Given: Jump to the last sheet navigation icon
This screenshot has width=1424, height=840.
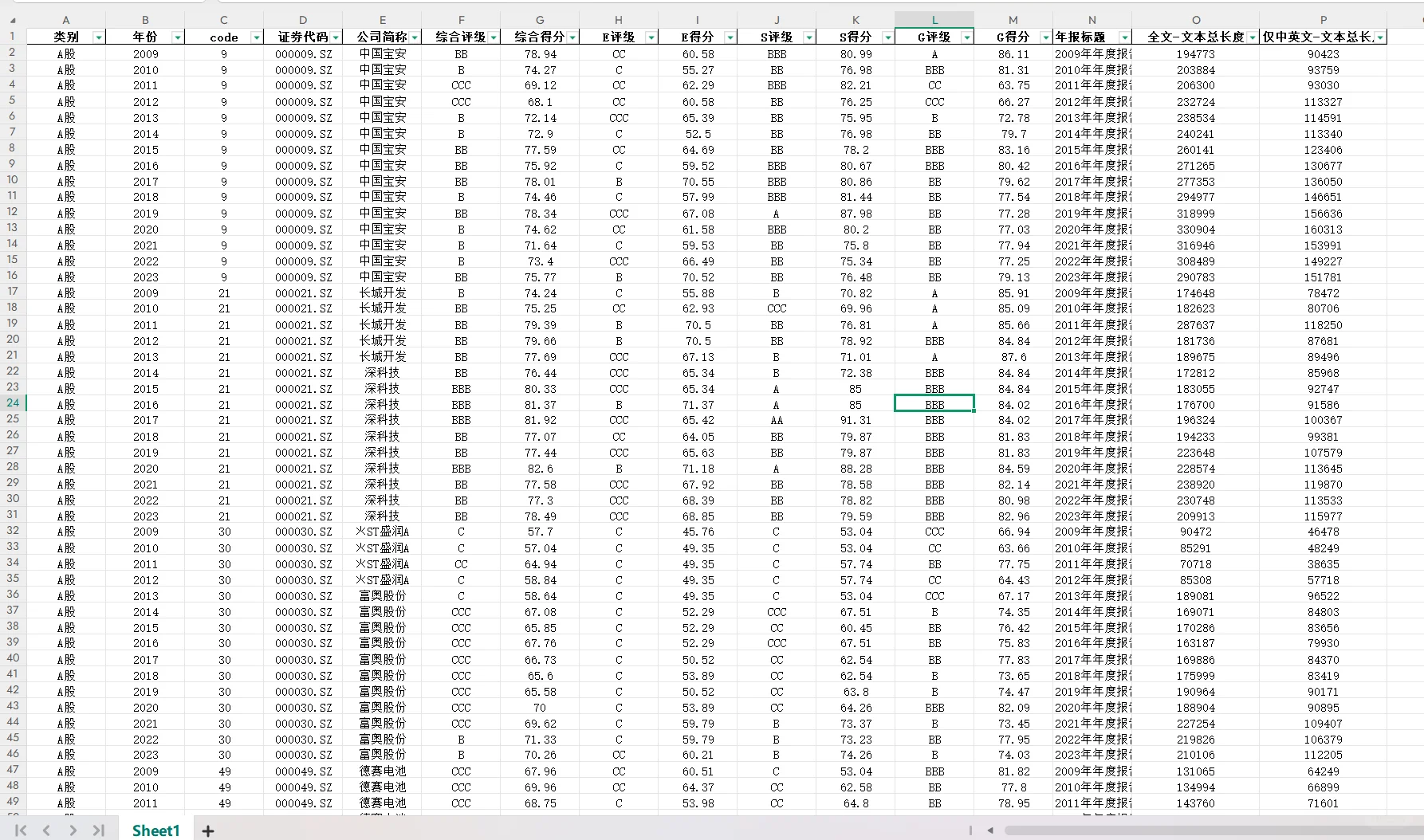Looking at the screenshot, I should pos(99,830).
